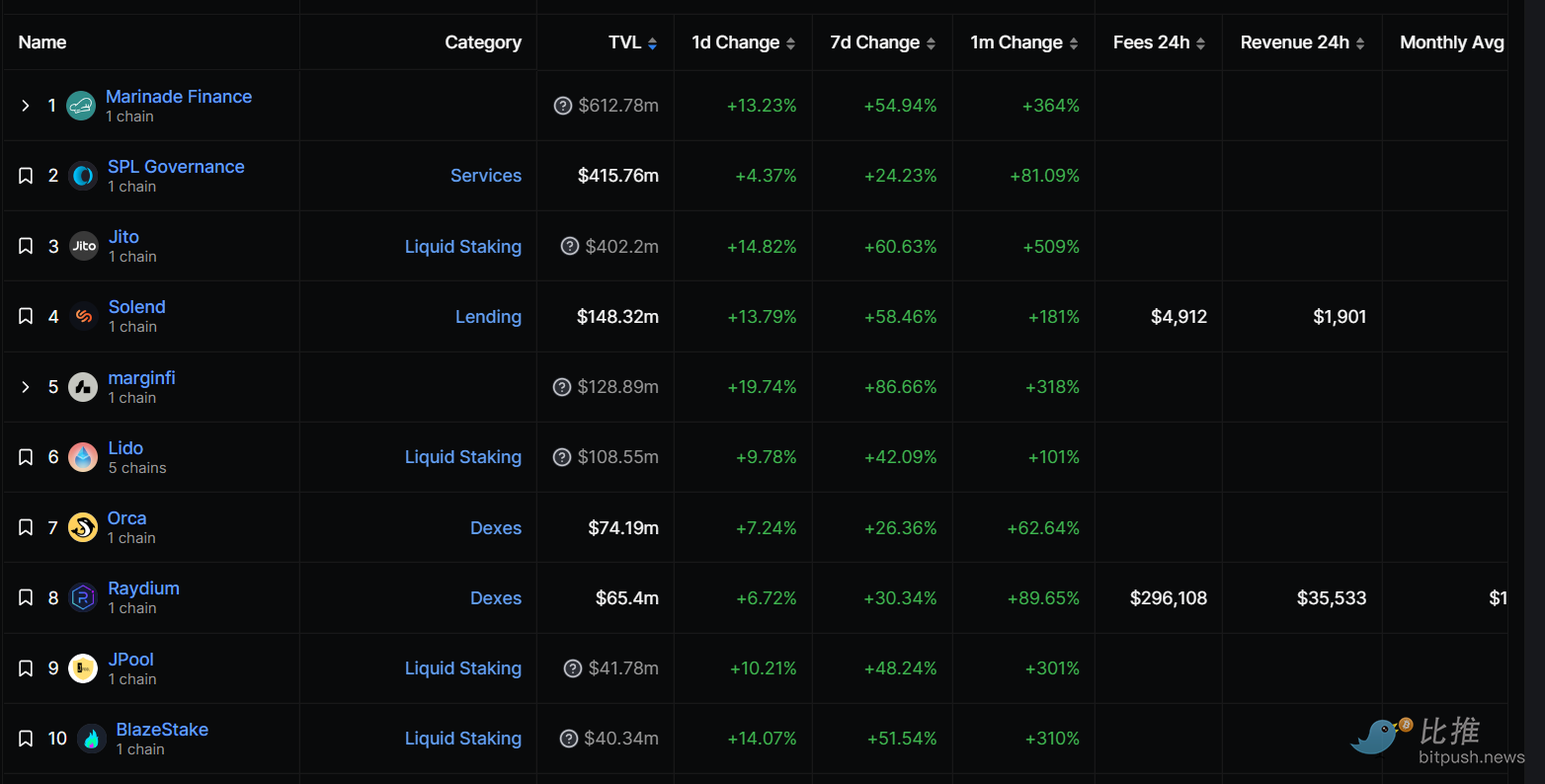Viewport: 1545px width, 784px height.
Task: Open Liquid Staking category in BlazeStake row
Action: pos(463,739)
